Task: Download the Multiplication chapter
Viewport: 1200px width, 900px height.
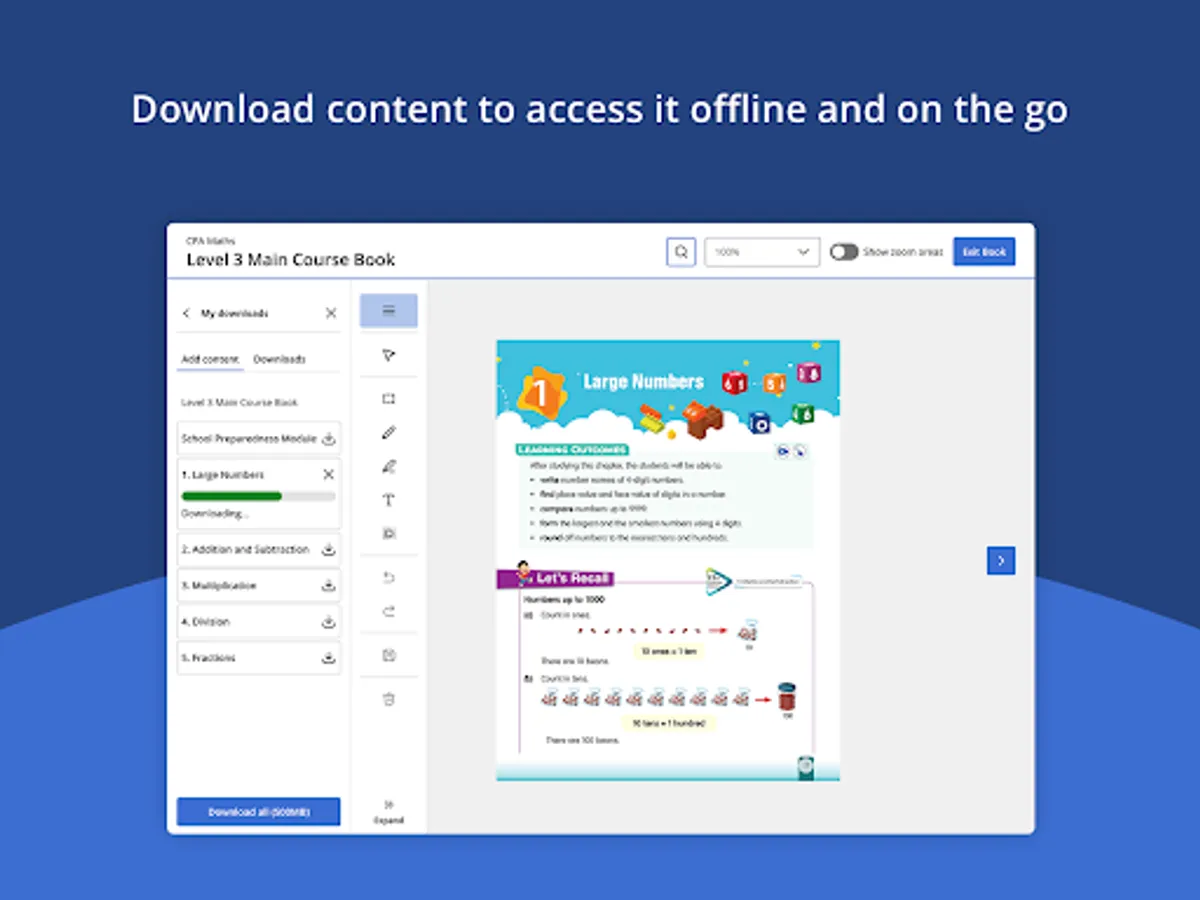Action: (329, 586)
